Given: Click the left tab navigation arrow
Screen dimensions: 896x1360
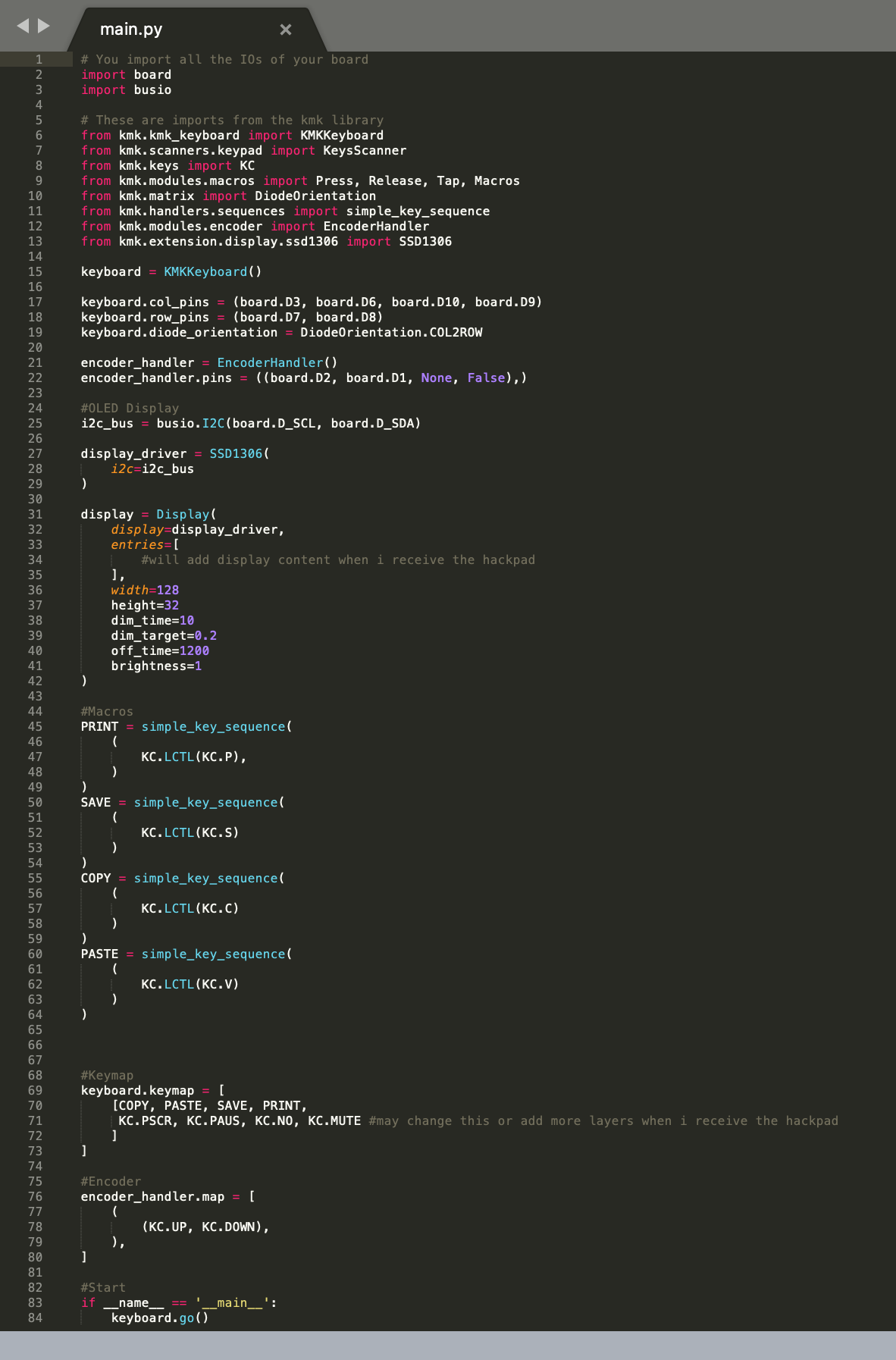Looking at the screenshot, I should tap(23, 26).
